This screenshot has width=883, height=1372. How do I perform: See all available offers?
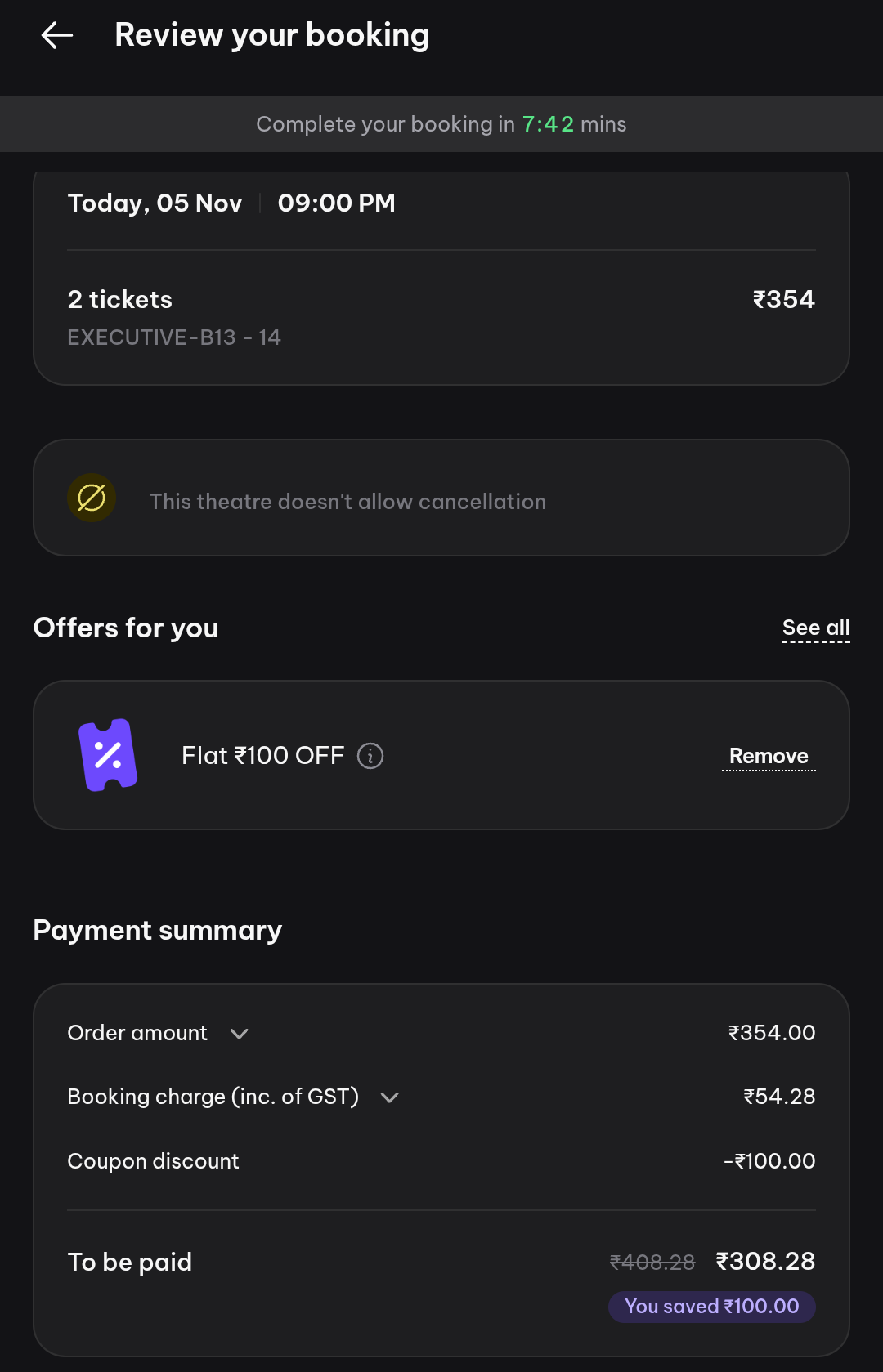coord(815,628)
